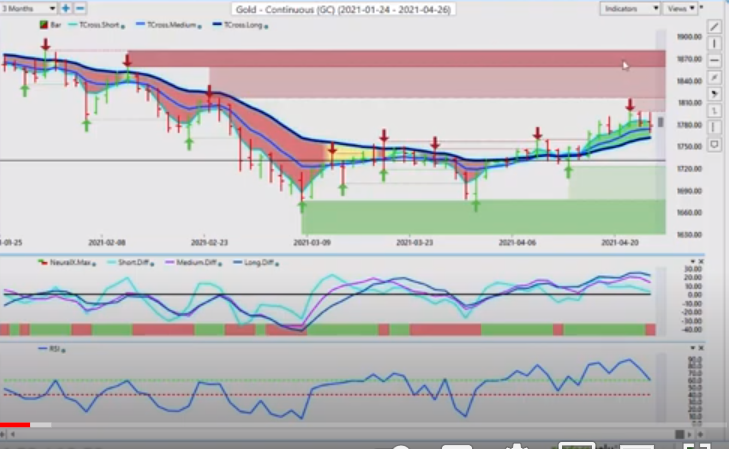The height and width of the screenshot is (449, 729).
Task: Collapse the NeuralIX indicator panel arrow
Action: (x=693, y=262)
